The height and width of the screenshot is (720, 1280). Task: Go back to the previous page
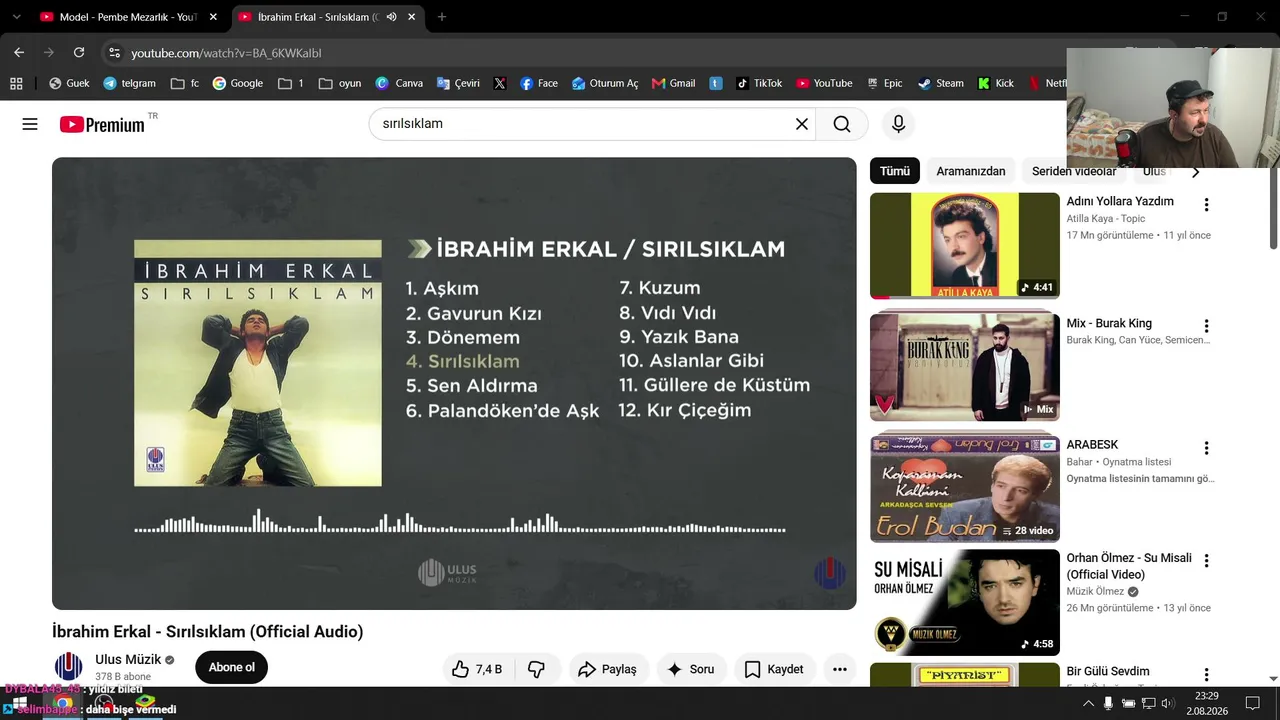[19, 52]
